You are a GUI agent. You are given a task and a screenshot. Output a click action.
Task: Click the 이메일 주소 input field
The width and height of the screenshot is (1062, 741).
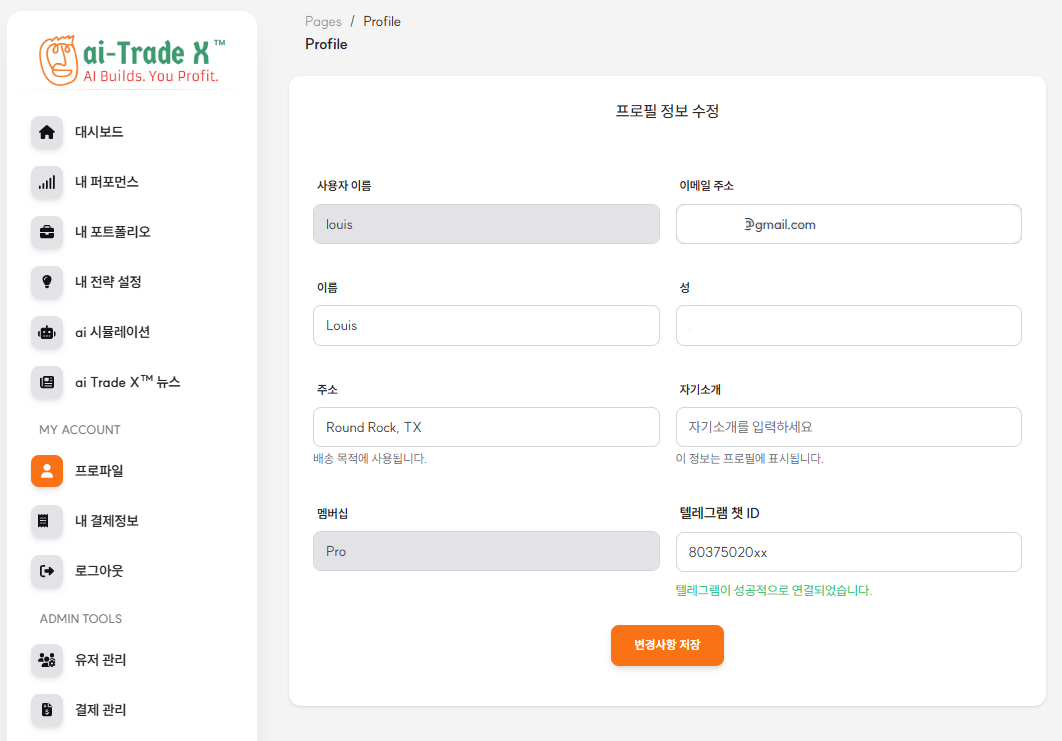pyautogui.click(x=848, y=224)
